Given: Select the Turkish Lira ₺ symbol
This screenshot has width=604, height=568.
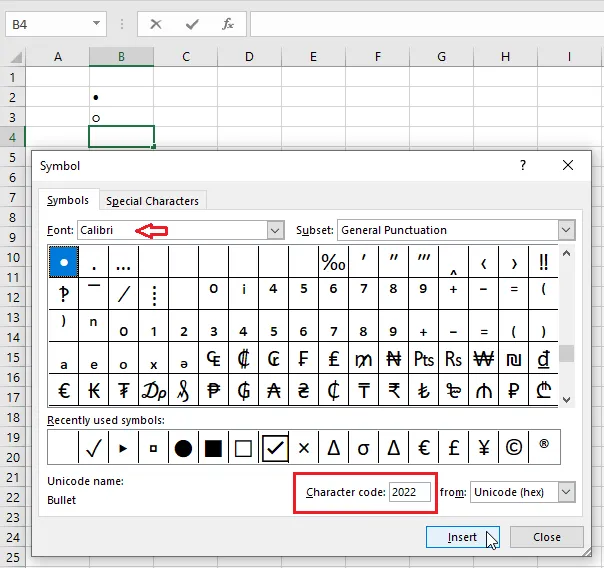Looking at the screenshot, I should (x=424, y=390).
